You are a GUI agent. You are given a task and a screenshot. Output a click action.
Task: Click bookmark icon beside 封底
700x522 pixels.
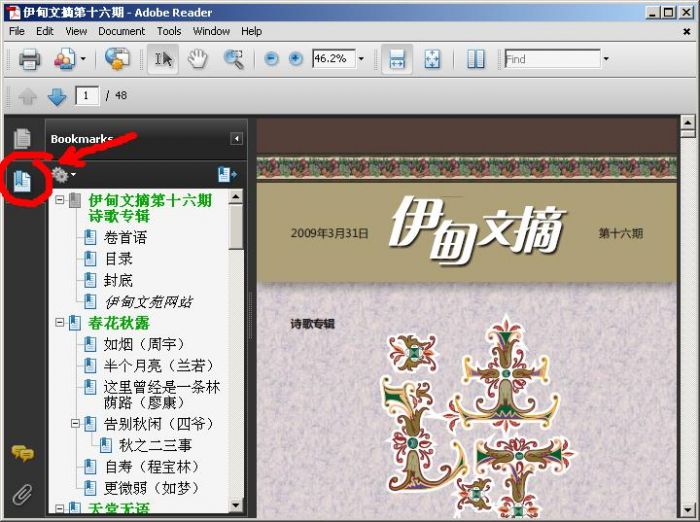click(x=90, y=280)
